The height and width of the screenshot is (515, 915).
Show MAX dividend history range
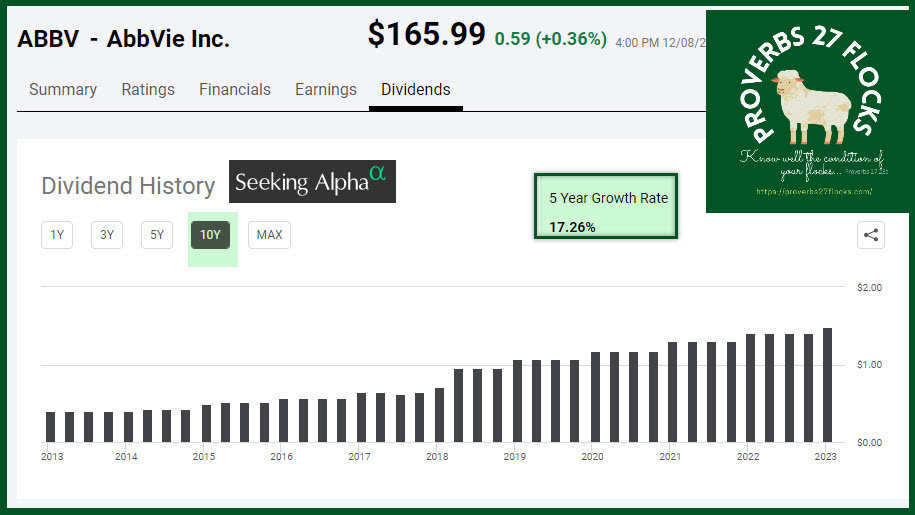pos(269,236)
